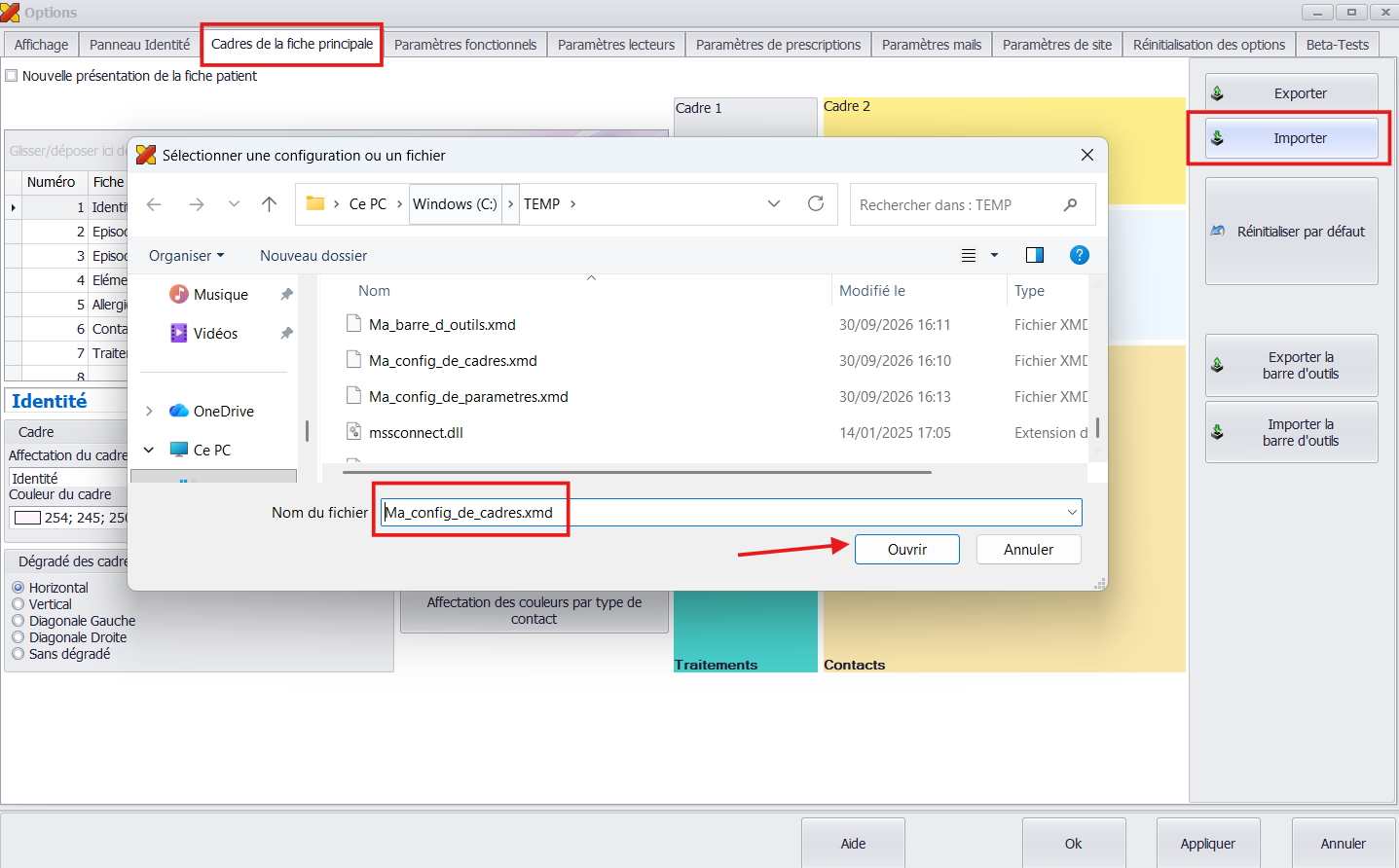Click Annuler in the file dialog
1399x868 pixels.
pos(1029,550)
